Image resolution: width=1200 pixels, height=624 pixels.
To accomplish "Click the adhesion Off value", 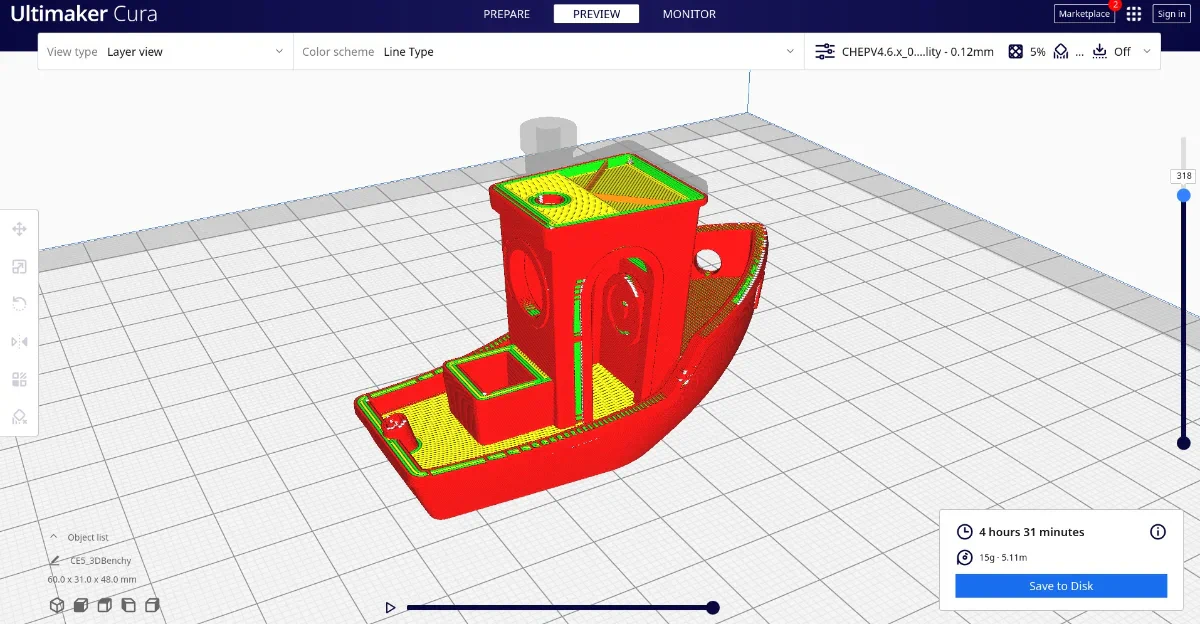I will pos(1123,52).
